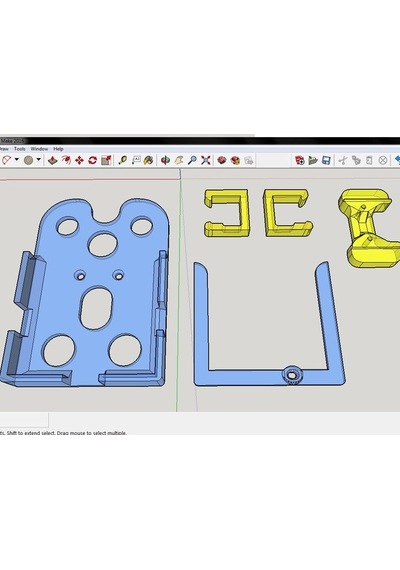Expand the Arc tool dropdown arrow
The width and height of the screenshot is (400, 570).
[16, 160]
